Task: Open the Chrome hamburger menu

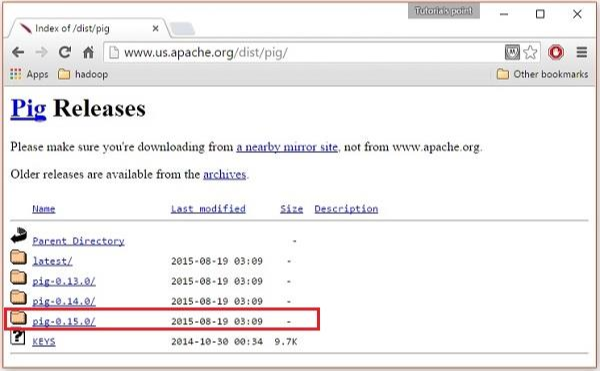Action: pos(582,52)
